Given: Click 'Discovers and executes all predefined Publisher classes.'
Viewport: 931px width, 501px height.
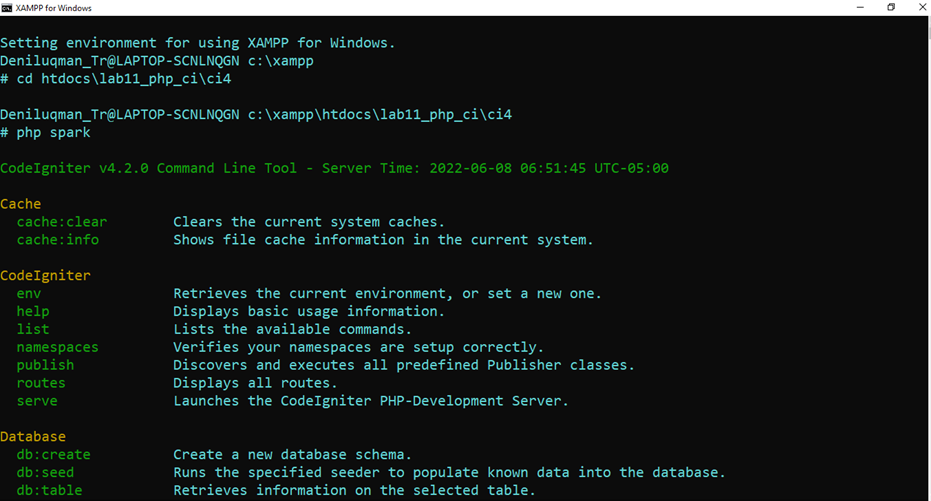Looking at the screenshot, I should (x=404, y=364).
